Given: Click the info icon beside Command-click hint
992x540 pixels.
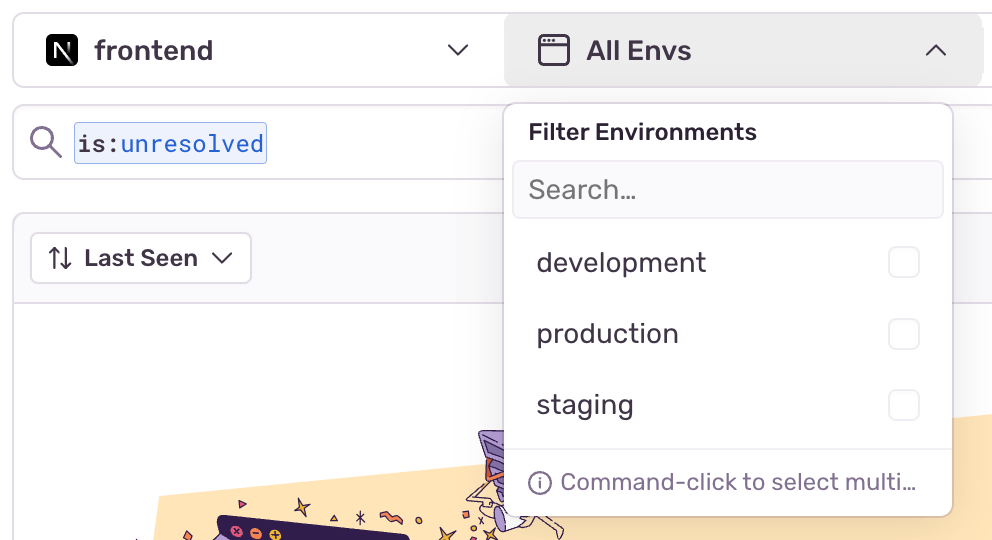Looking at the screenshot, I should tap(540, 482).
